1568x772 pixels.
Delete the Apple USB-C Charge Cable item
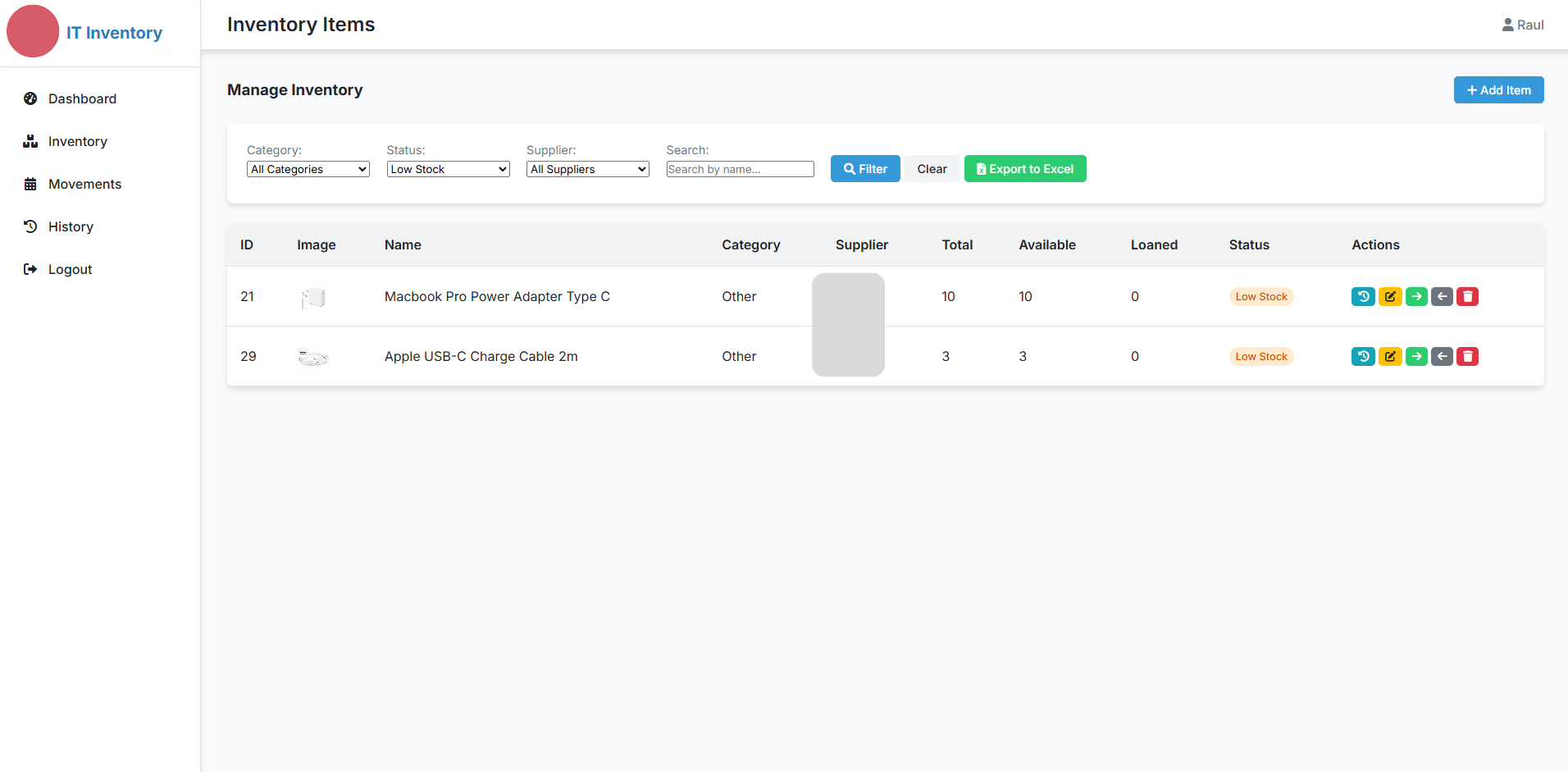pyautogui.click(x=1468, y=356)
